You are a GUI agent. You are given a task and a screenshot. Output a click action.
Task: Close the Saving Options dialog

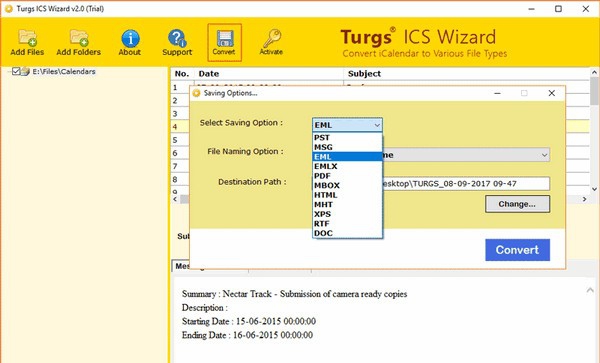551,93
